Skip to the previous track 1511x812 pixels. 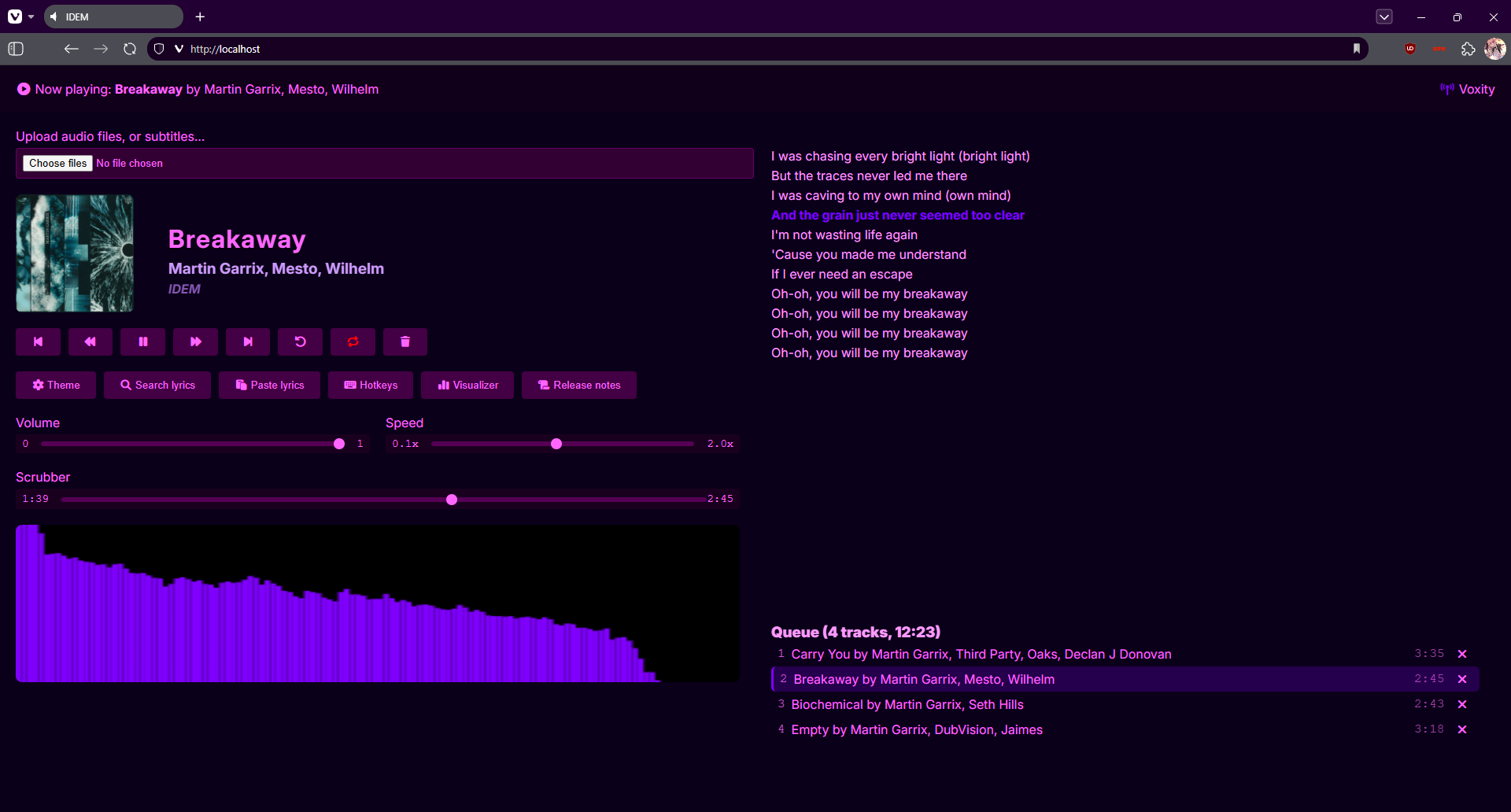coord(38,341)
